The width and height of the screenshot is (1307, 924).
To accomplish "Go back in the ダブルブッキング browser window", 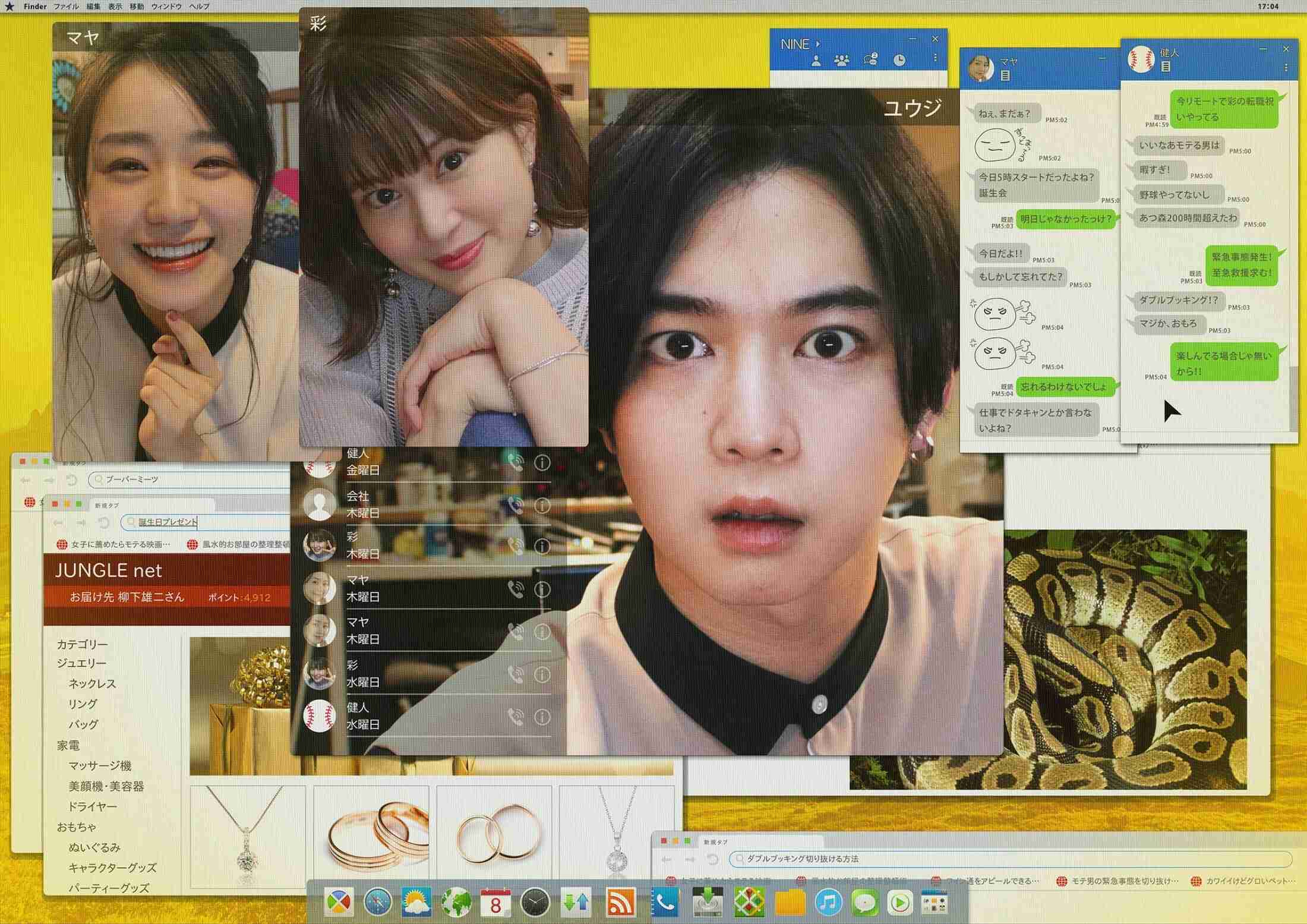I will coord(666,859).
